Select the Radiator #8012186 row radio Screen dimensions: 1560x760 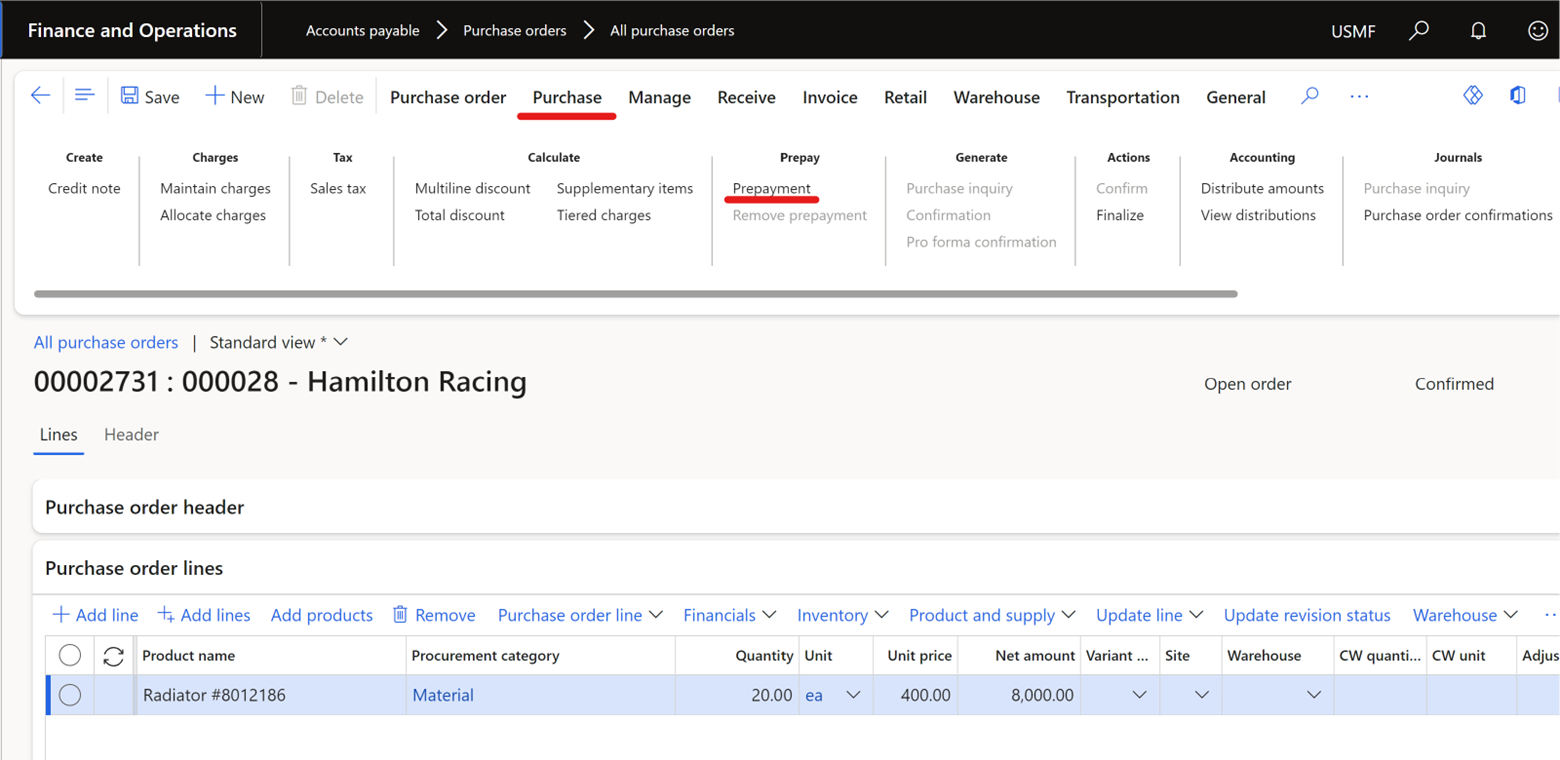pyautogui.click(x=70, y=695)
